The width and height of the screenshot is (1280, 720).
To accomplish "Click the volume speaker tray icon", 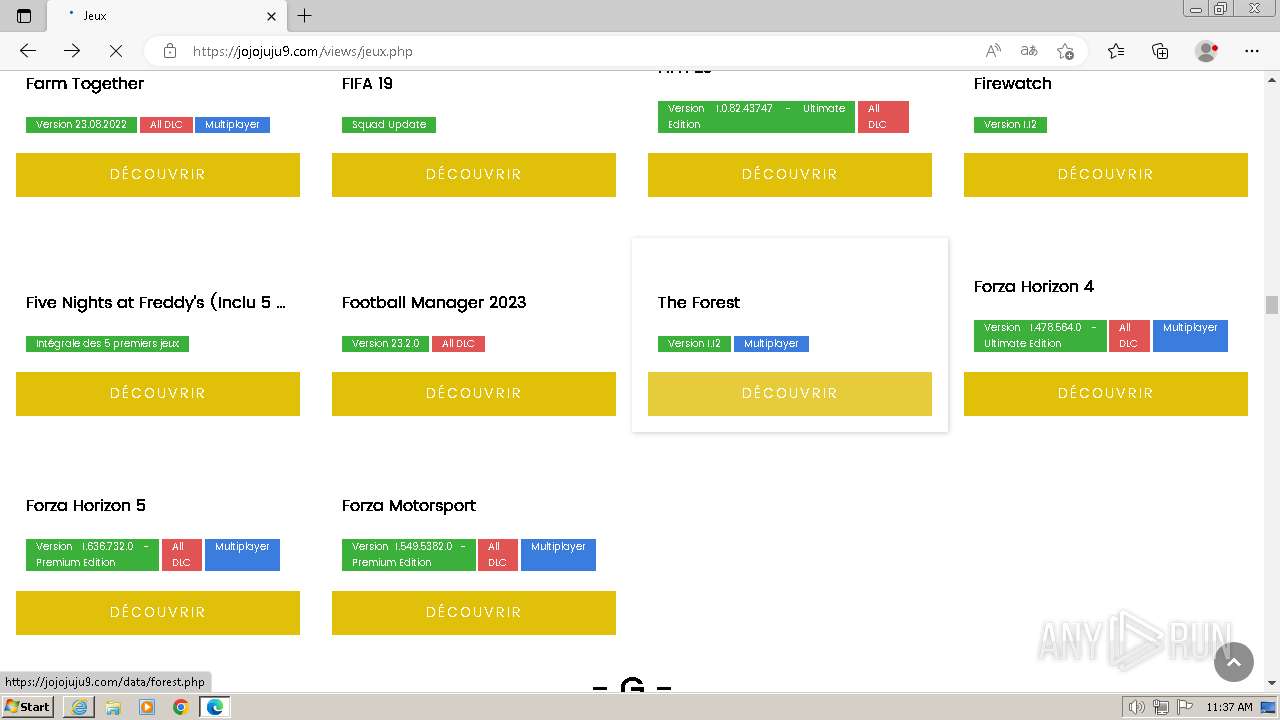I will (1136, 707).
